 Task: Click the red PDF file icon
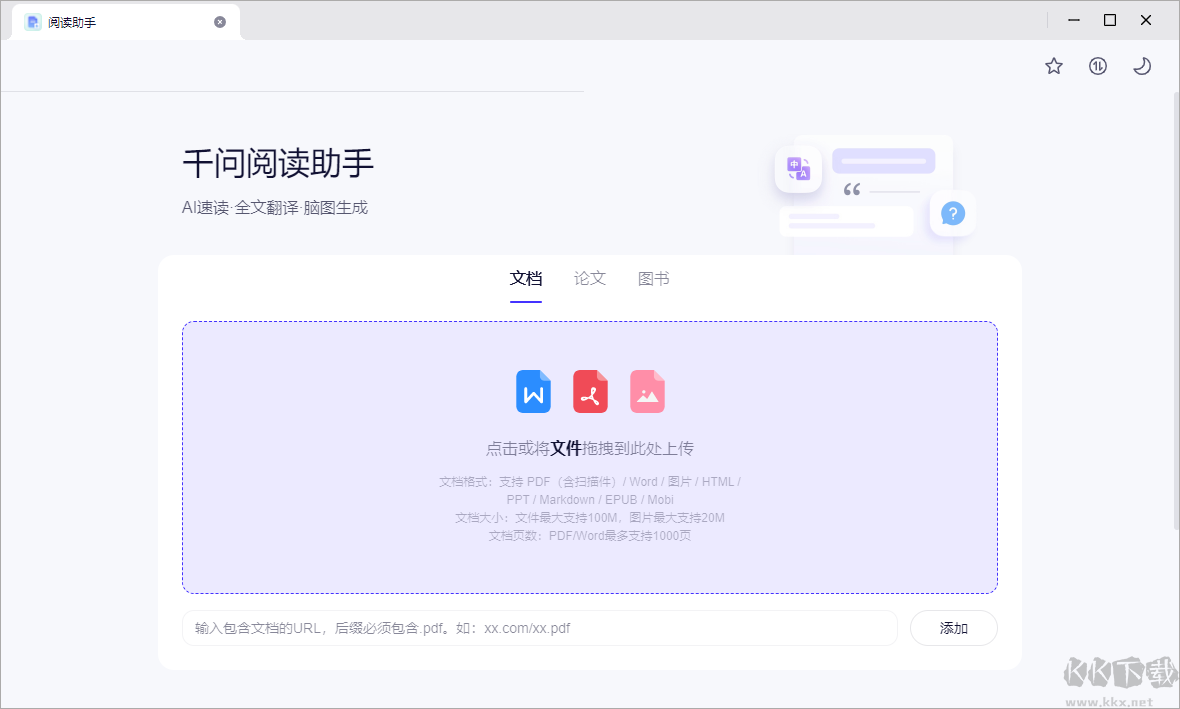tap(590, 391)
